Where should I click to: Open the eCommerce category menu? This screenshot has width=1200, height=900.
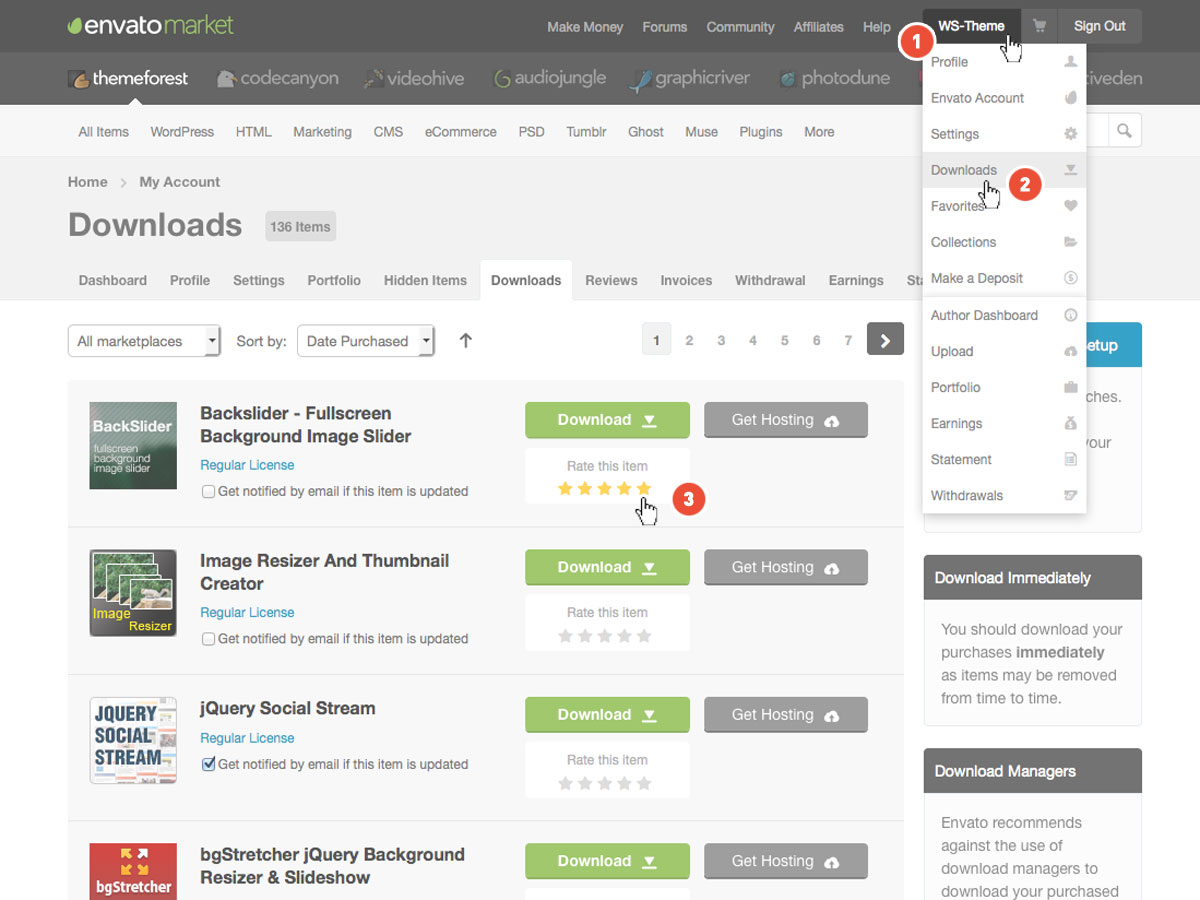(460, 132)
